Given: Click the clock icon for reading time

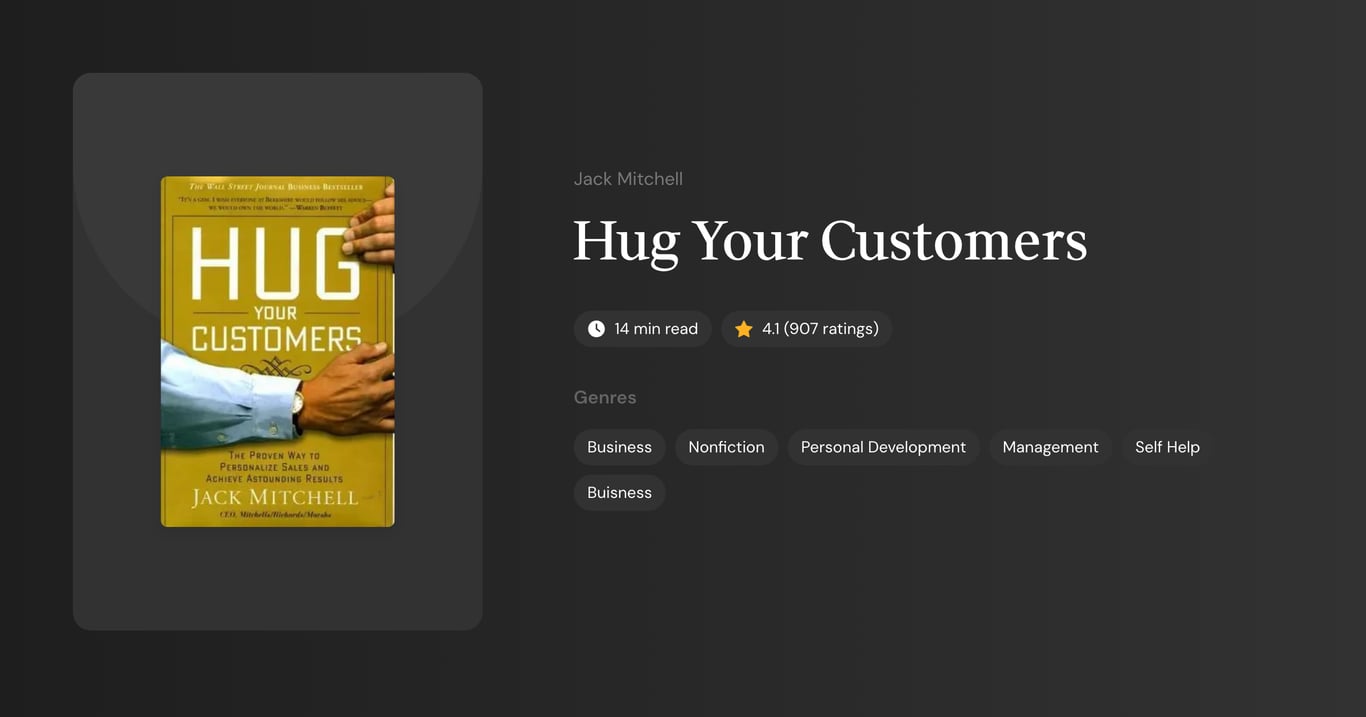Looking at the screenshot, I should [595, 328].
